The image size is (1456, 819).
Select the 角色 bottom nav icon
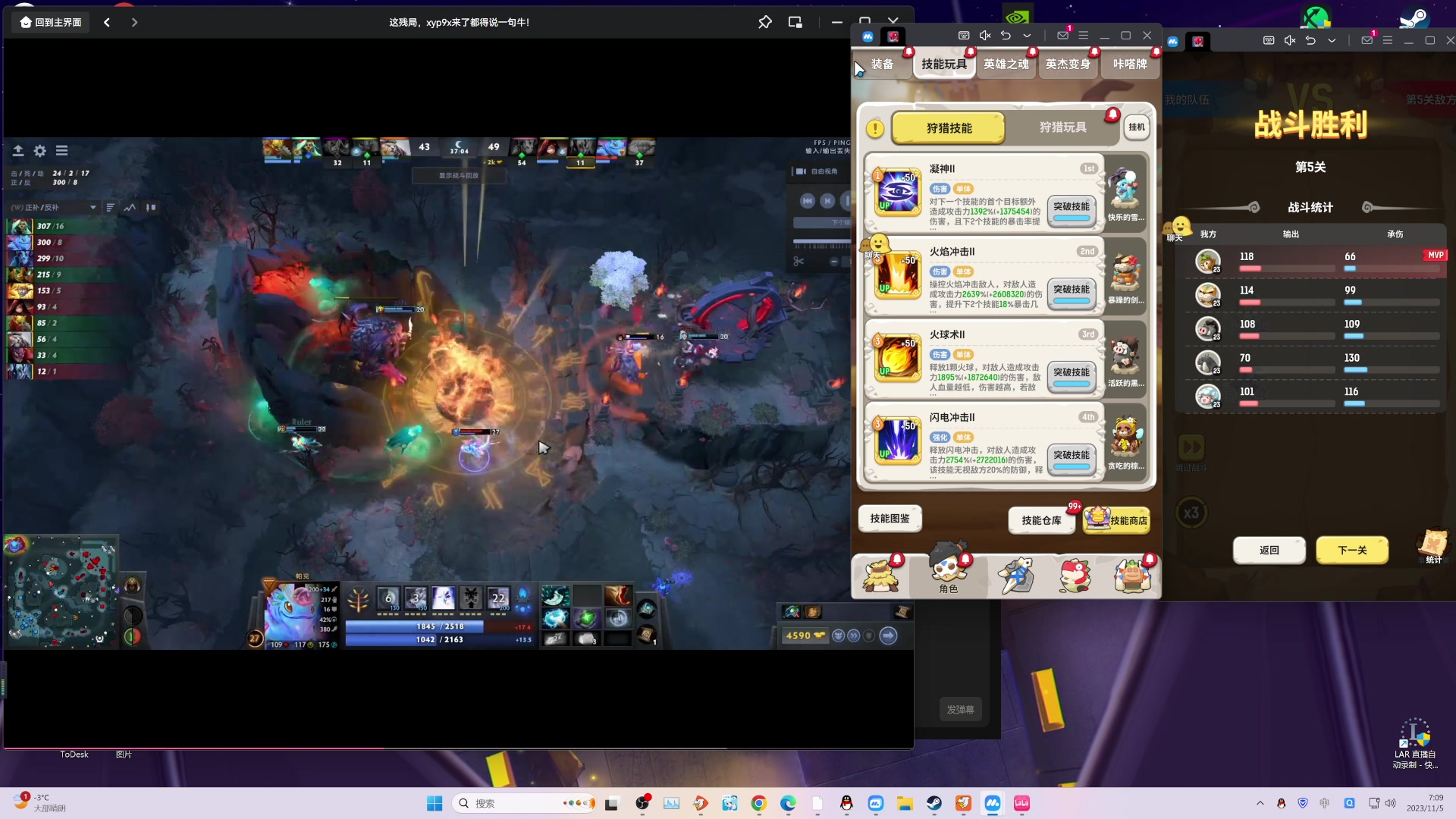click(x=948, y=570)
